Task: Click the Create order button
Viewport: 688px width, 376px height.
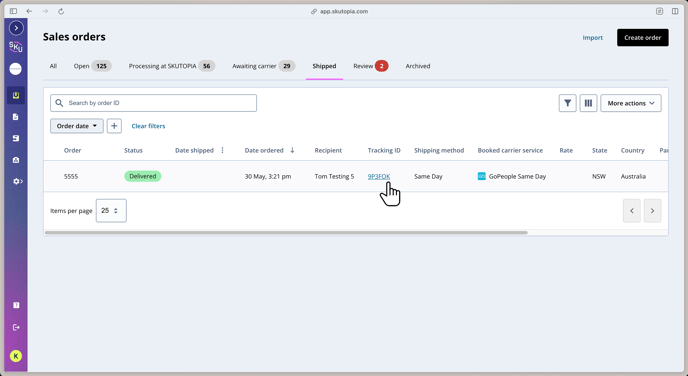Action: coord(643,38)
